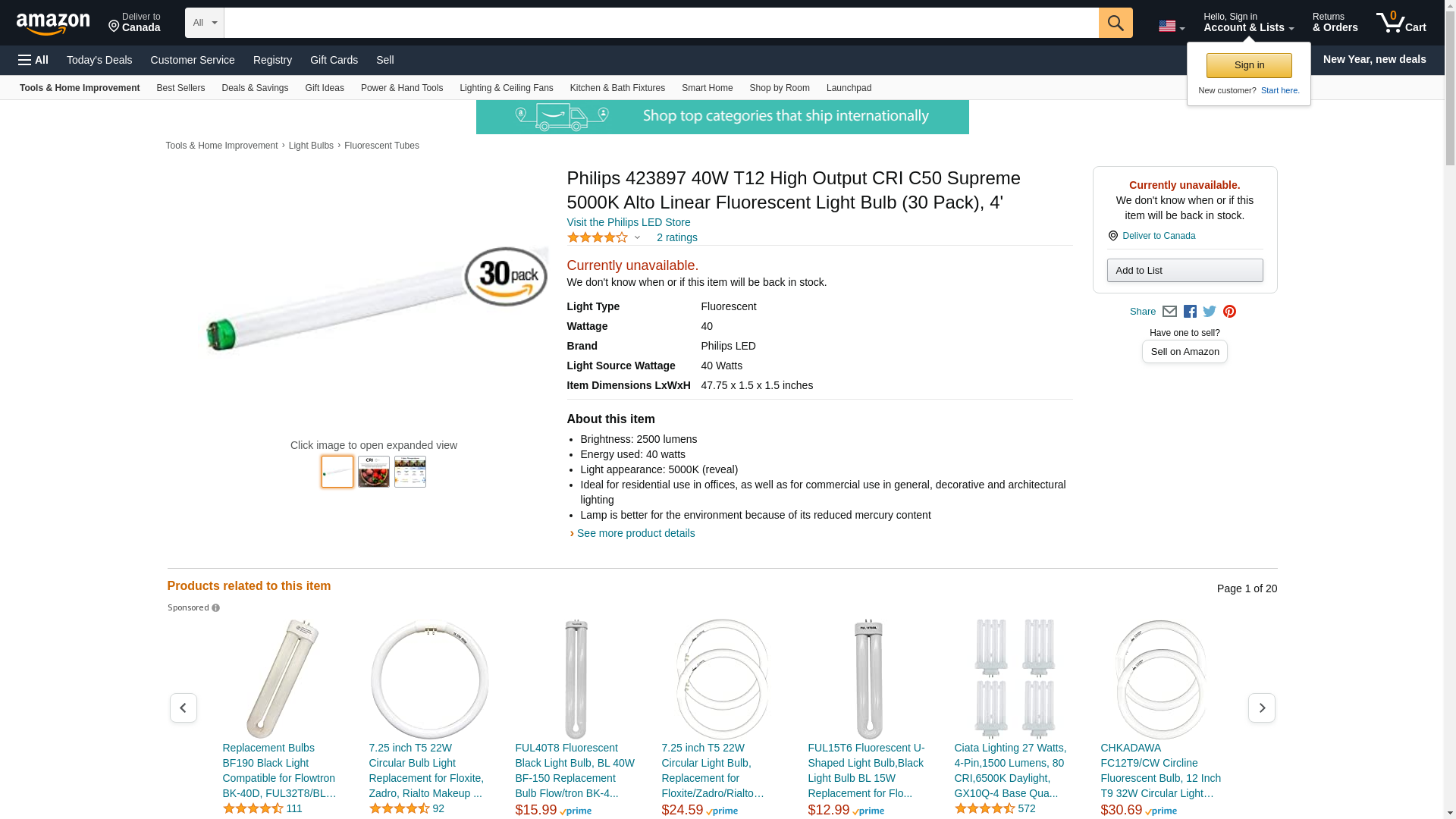Select the second product image thumbnail
The image size is (1456, 819).
[374, 472]
